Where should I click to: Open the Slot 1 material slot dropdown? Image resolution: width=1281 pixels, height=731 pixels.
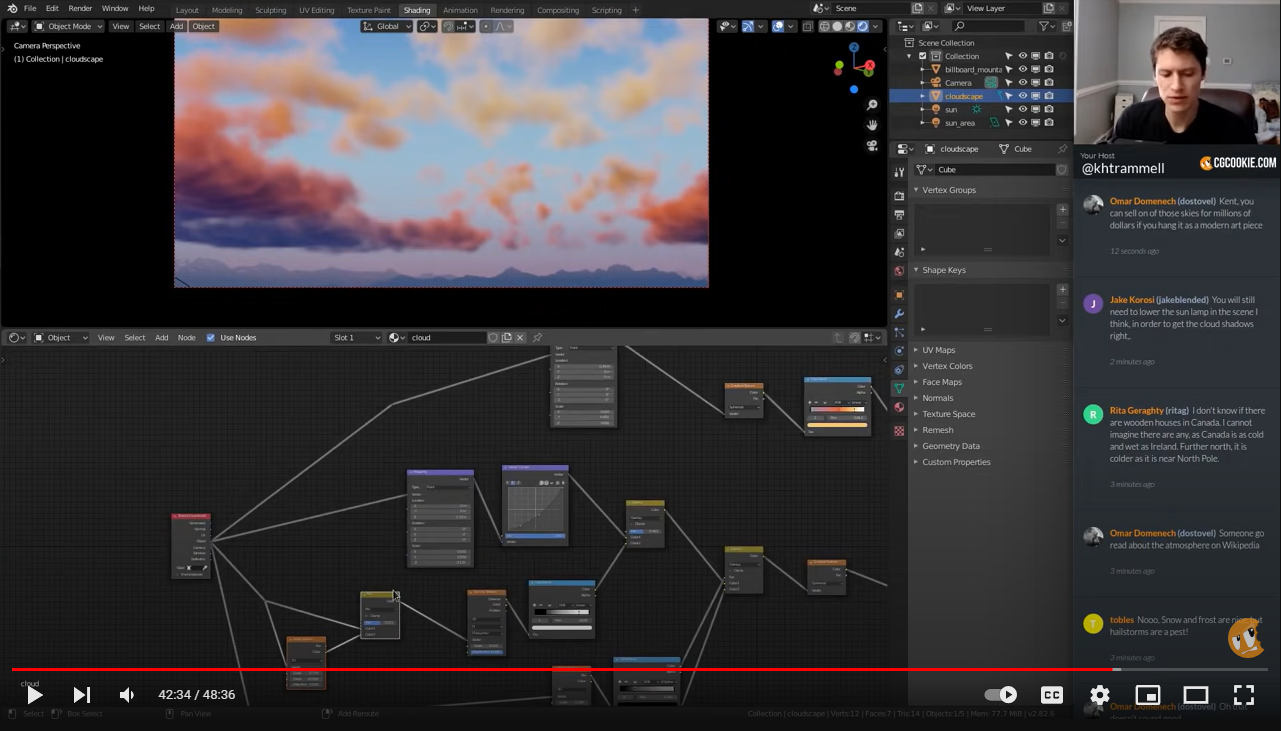[357, 338]
